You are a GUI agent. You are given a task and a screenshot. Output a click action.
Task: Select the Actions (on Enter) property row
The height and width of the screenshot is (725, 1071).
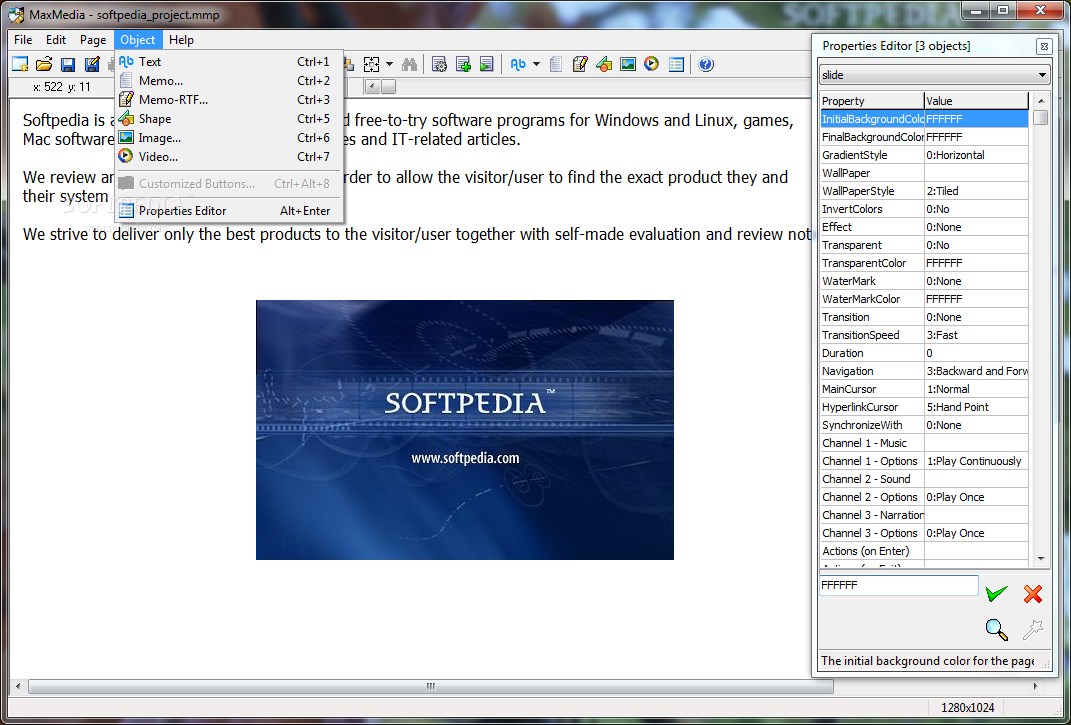[x=924, y=551]
